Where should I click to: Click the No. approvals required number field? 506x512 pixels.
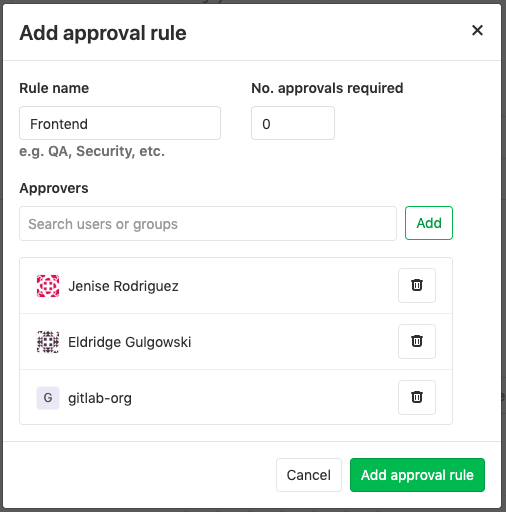293,123
